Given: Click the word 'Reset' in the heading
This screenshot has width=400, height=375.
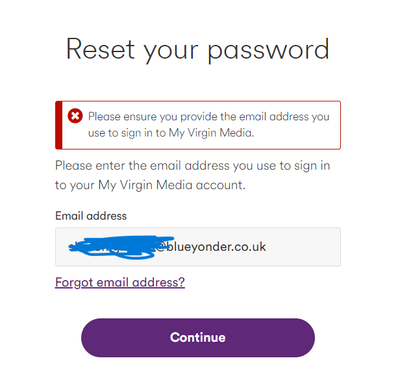Looking at the screenshot, I should pos(100,49).
